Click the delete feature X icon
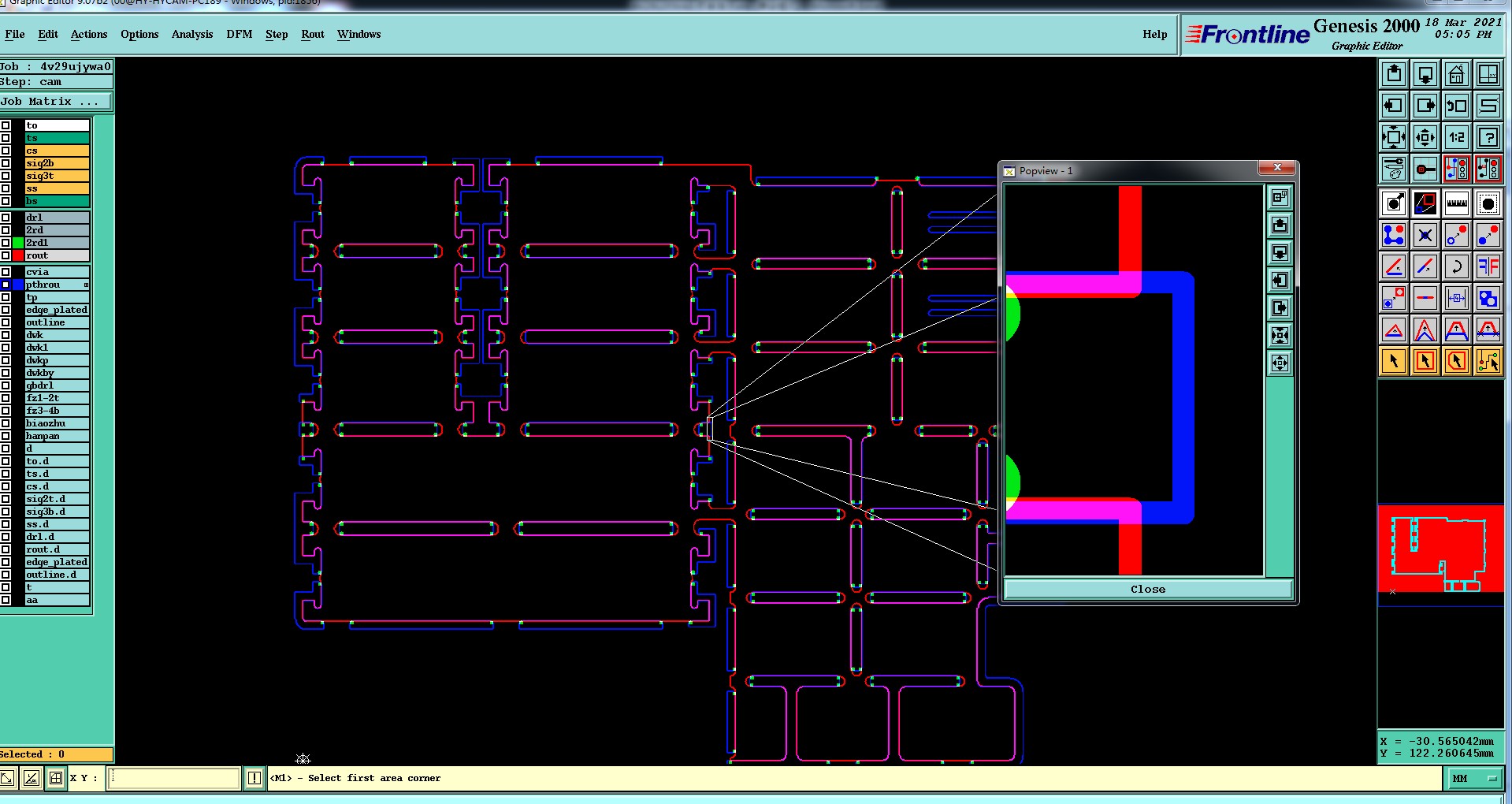Screen dimensions: 1512x804 (1425, 235)
